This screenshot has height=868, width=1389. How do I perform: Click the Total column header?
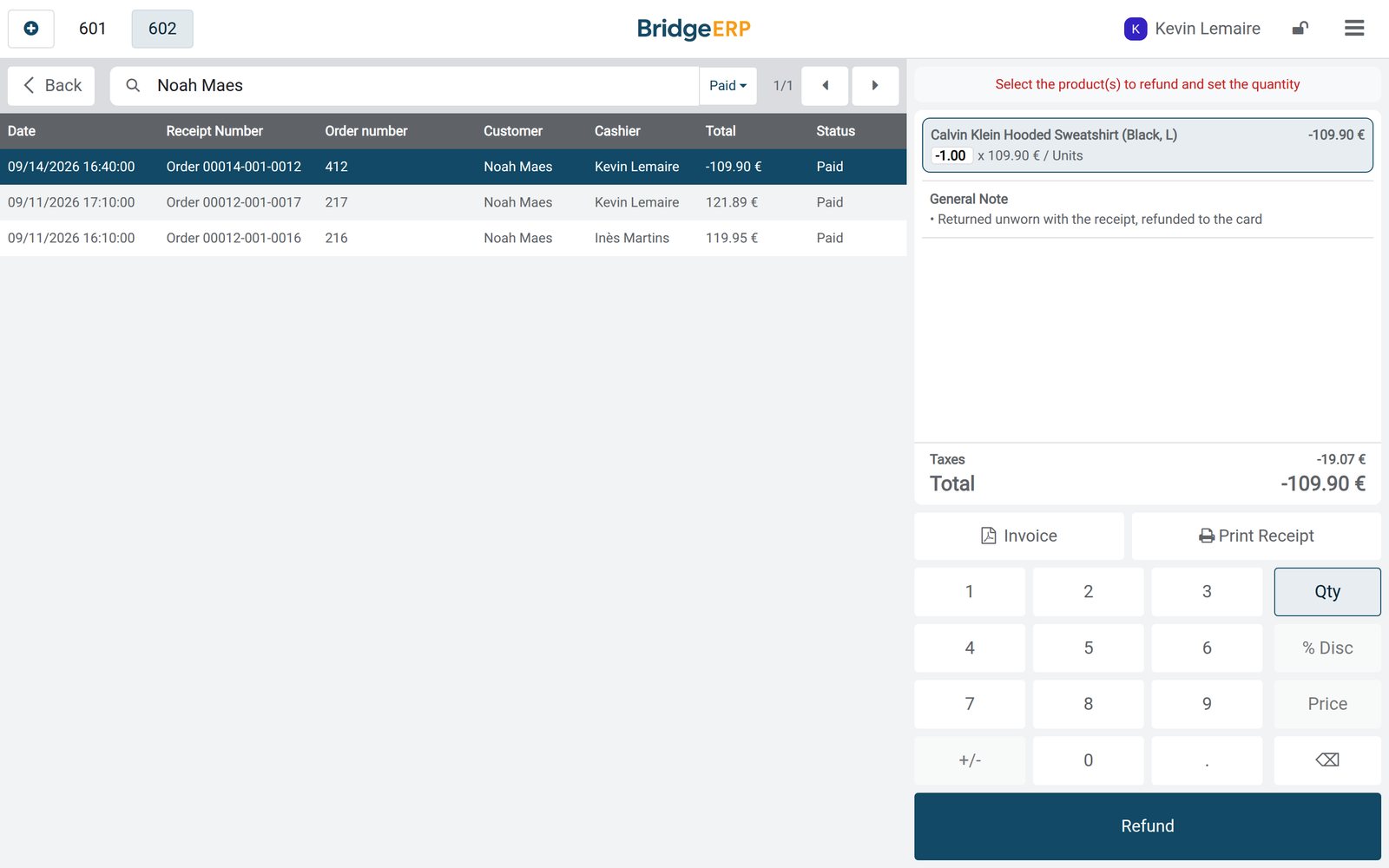tap(721, 131)
